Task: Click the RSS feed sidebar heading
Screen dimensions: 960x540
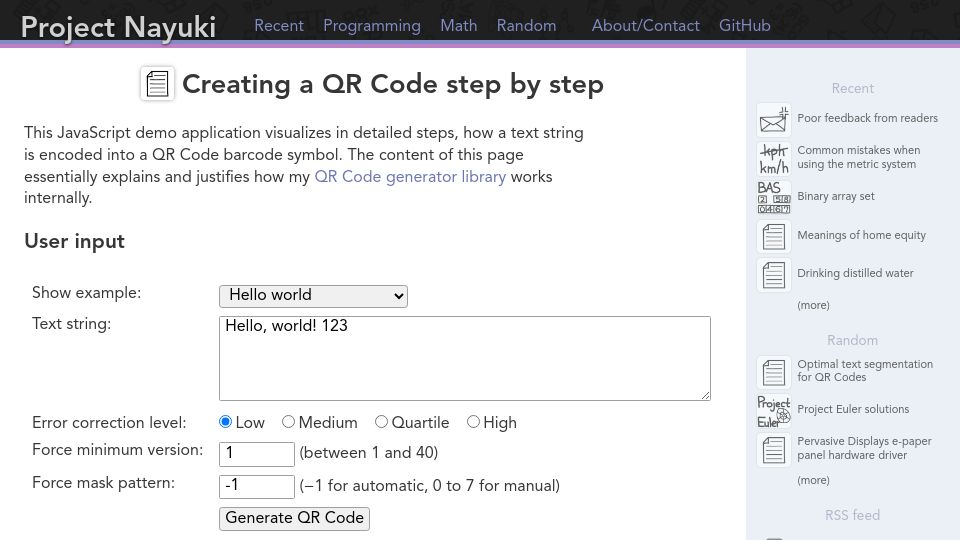Action: (852, 515)
